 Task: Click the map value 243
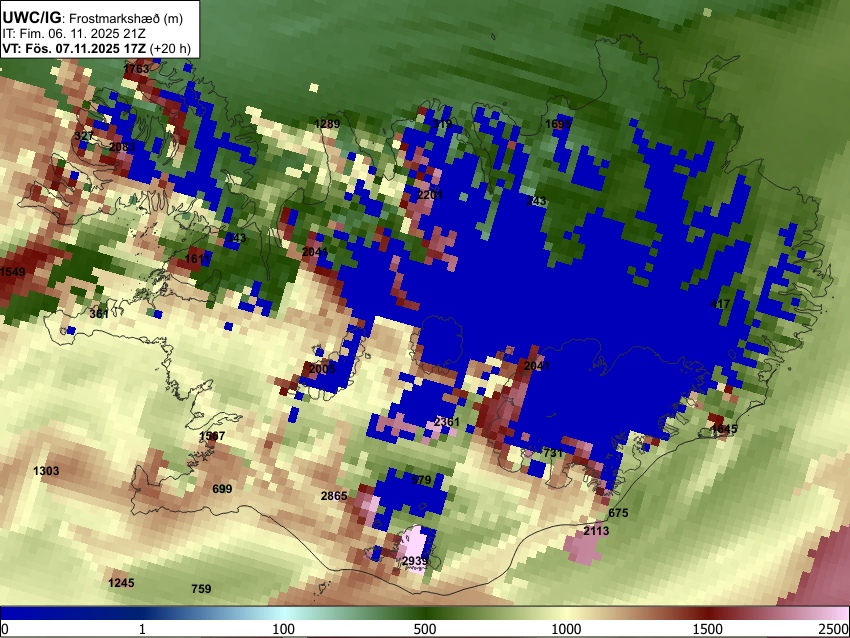536,201
